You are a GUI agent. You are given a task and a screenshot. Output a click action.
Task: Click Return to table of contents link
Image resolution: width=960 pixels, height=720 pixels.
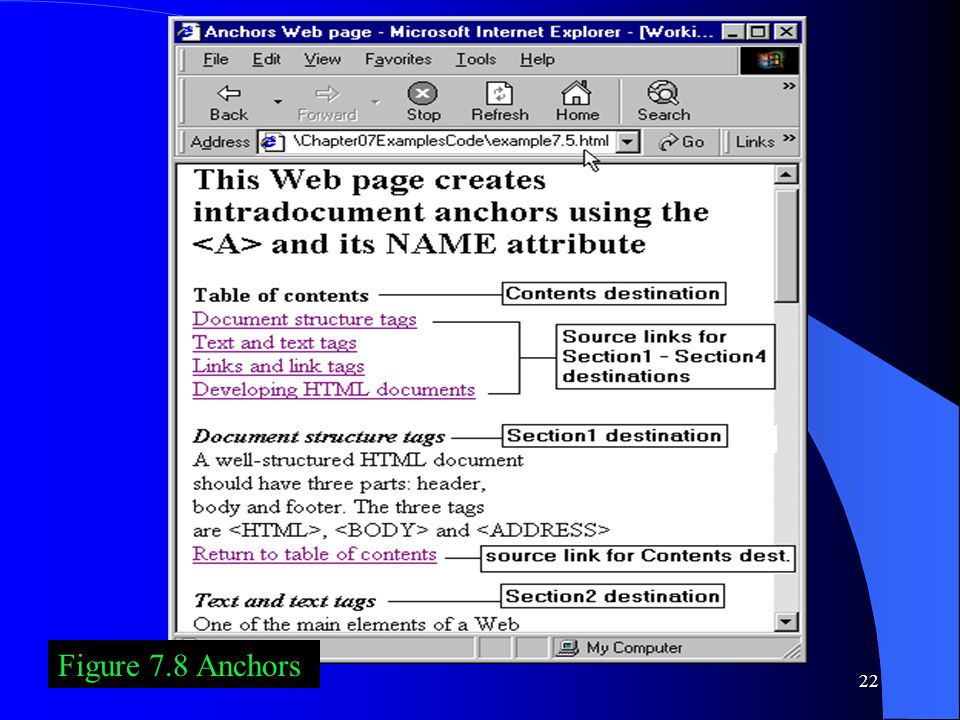click(x=314, y=554)
